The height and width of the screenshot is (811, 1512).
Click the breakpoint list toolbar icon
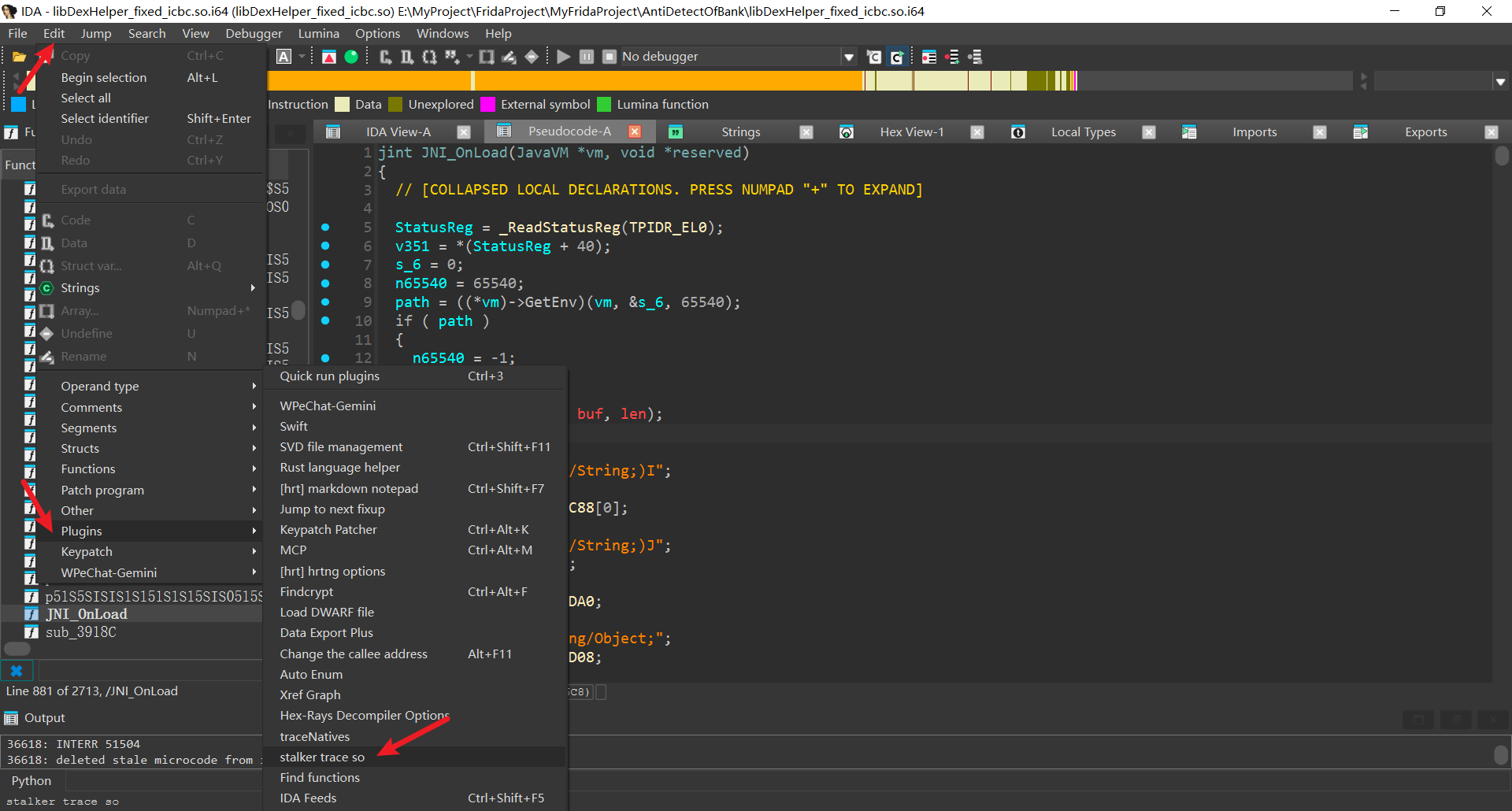coord(929,57)
